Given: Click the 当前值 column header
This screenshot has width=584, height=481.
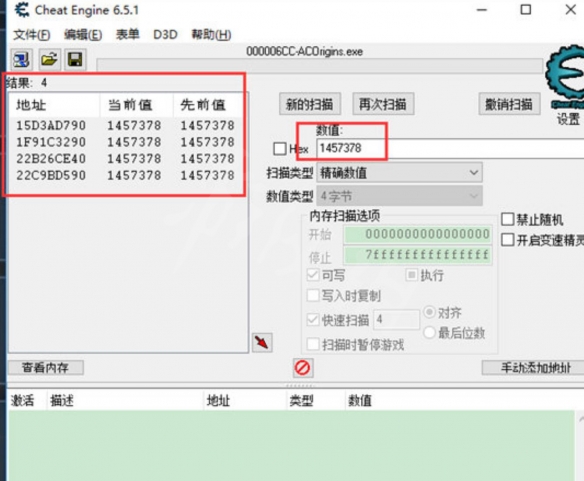Looking at the screenshot, I should tap(136, 105).
